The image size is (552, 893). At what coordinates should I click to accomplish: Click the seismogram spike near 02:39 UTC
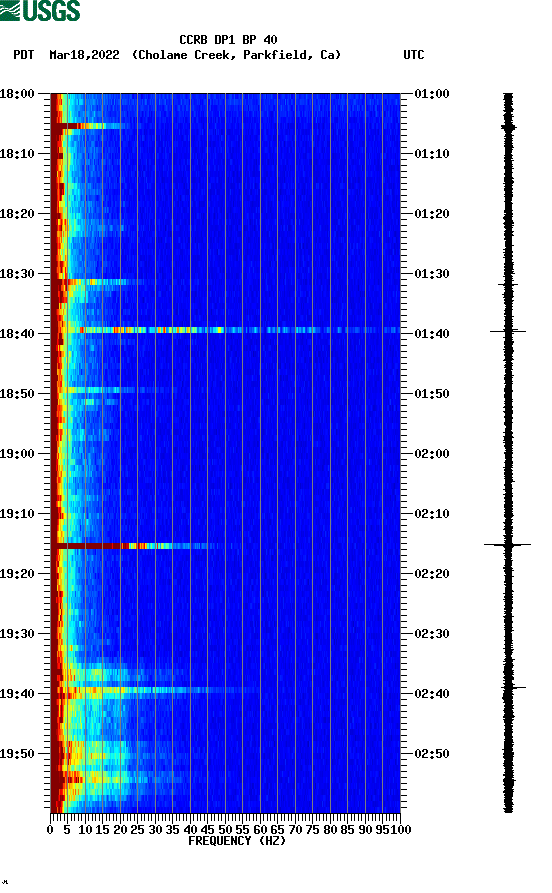513,688
